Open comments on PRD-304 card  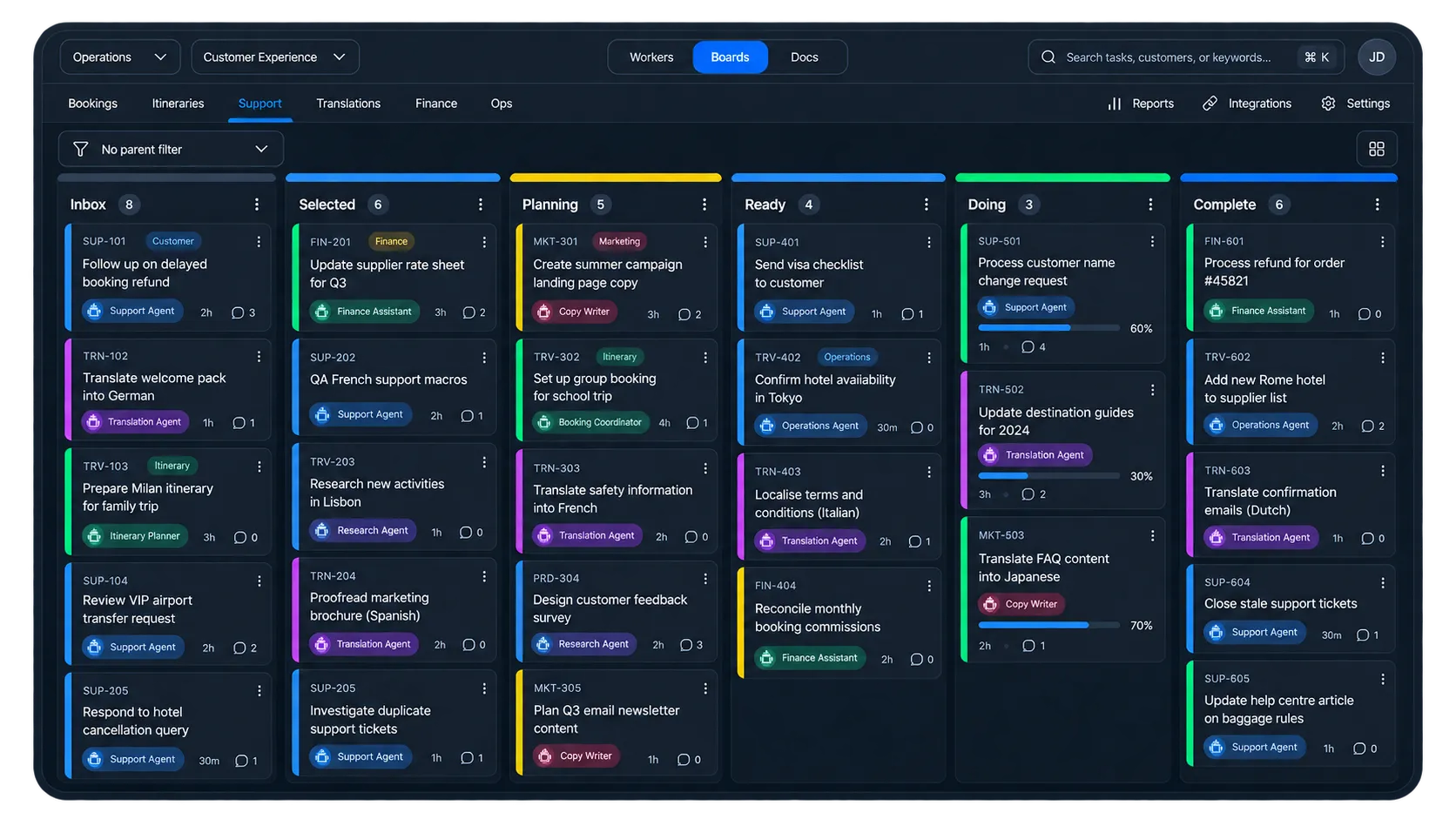point(691,645)
